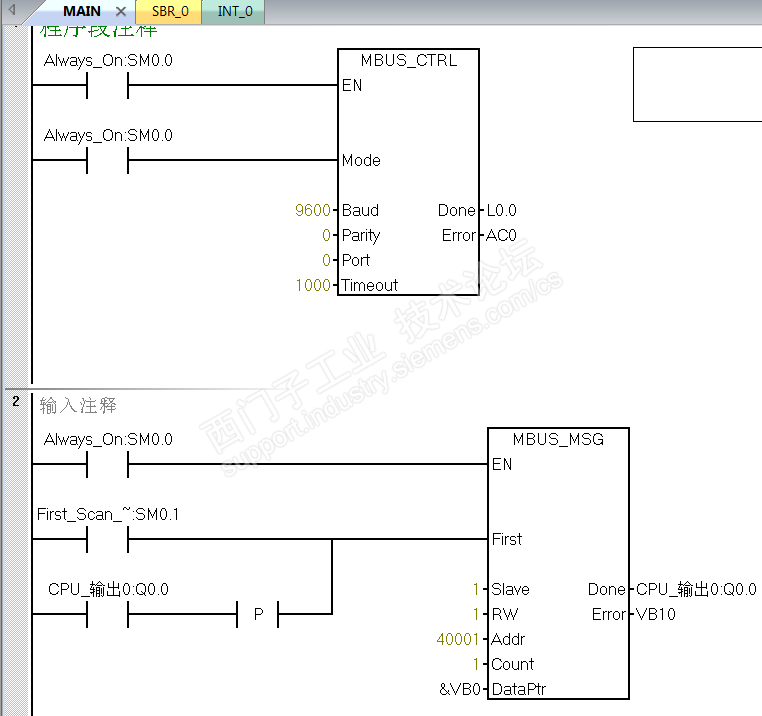762x716 pixels.
Task: Click the Port value 0
Action: 326,260
